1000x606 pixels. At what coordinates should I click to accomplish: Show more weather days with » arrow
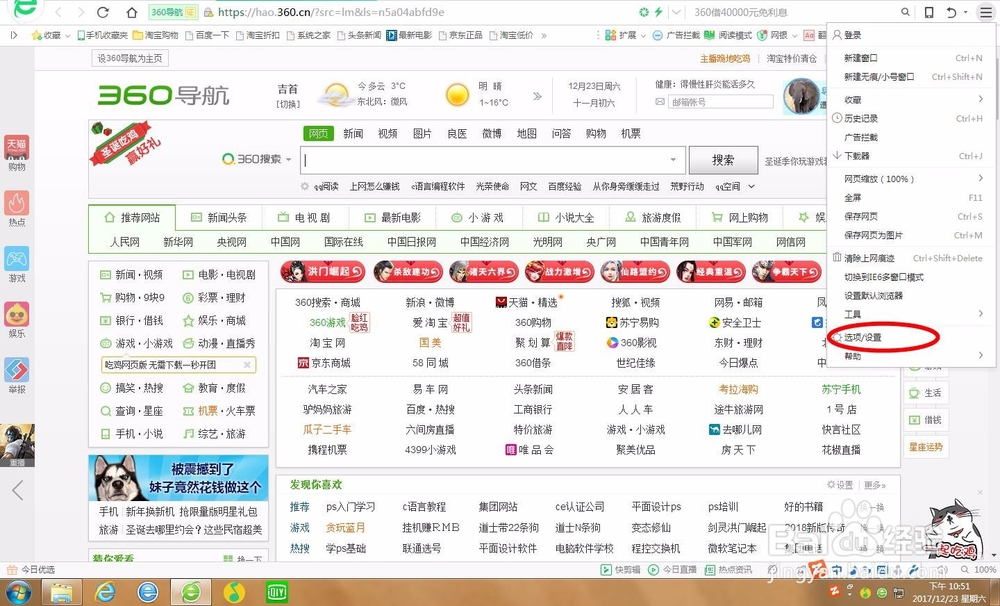click(537, 96)
